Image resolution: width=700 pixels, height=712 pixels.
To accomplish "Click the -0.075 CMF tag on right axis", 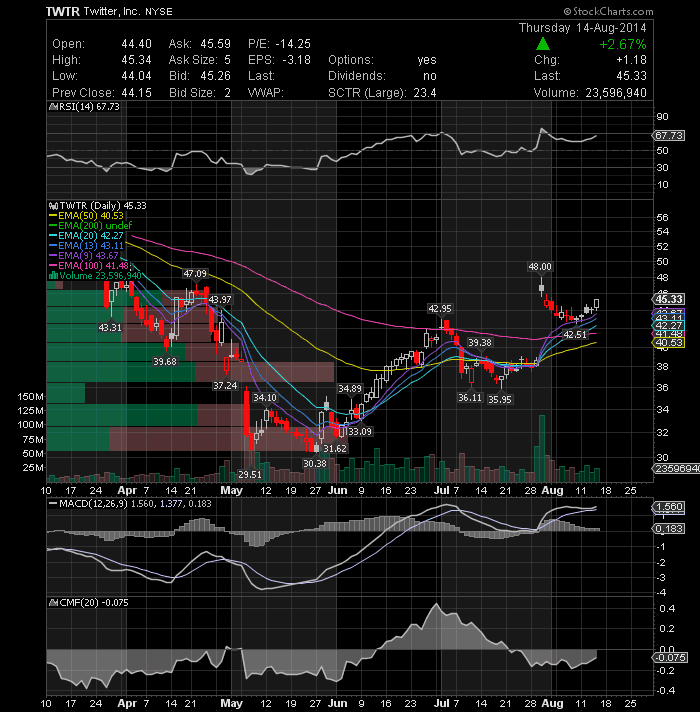I will coord(670,658).
